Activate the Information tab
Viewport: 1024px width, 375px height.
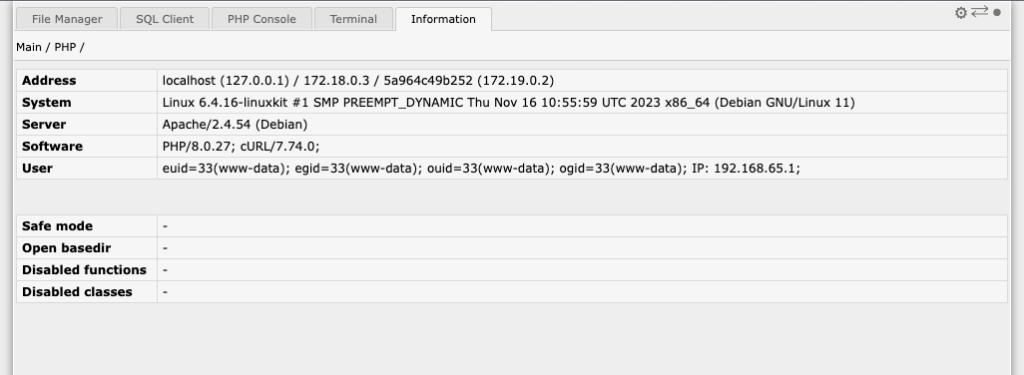(x=443, y=19)
